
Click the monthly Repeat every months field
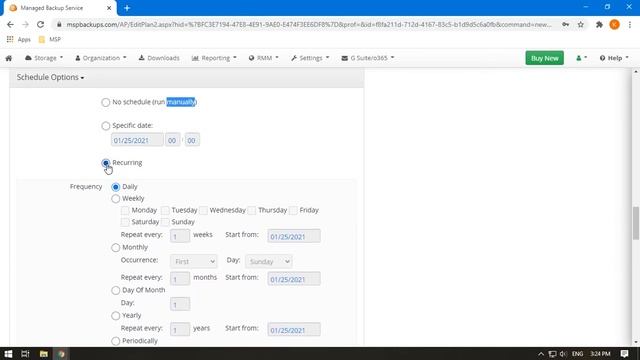tap(180, 279)
